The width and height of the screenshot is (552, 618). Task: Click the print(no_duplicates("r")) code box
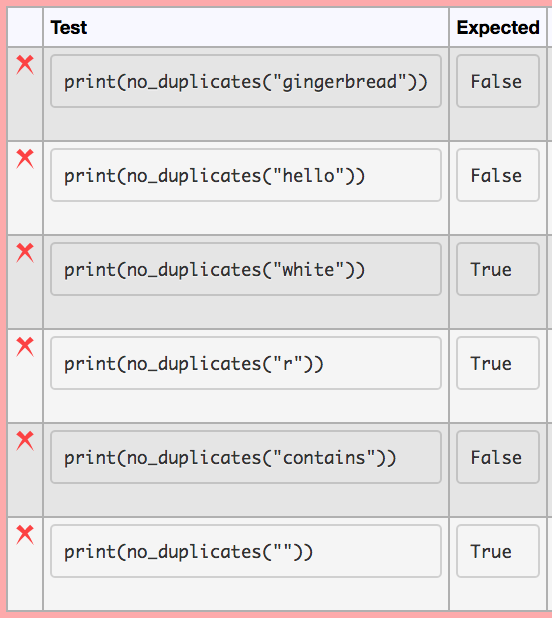point(246,363)
